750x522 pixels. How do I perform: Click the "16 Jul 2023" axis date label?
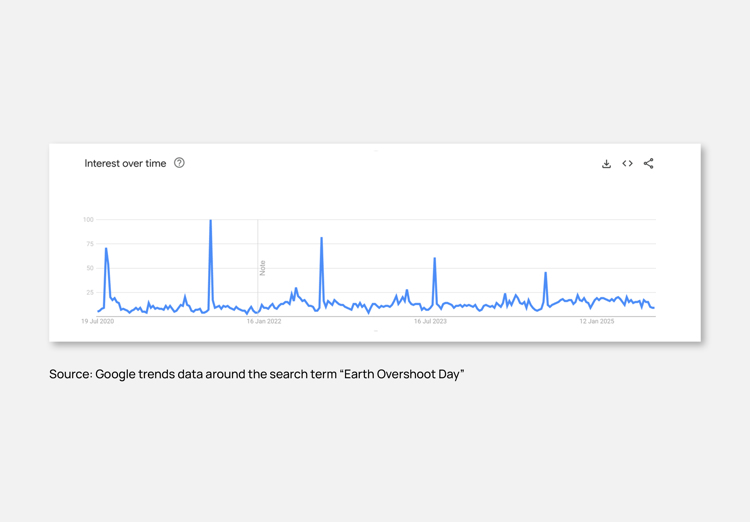[430, 321]
